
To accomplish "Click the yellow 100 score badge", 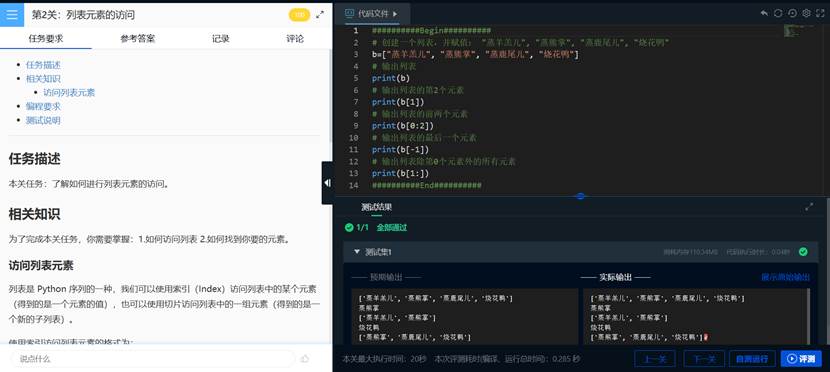I will (x=300, y=15).
